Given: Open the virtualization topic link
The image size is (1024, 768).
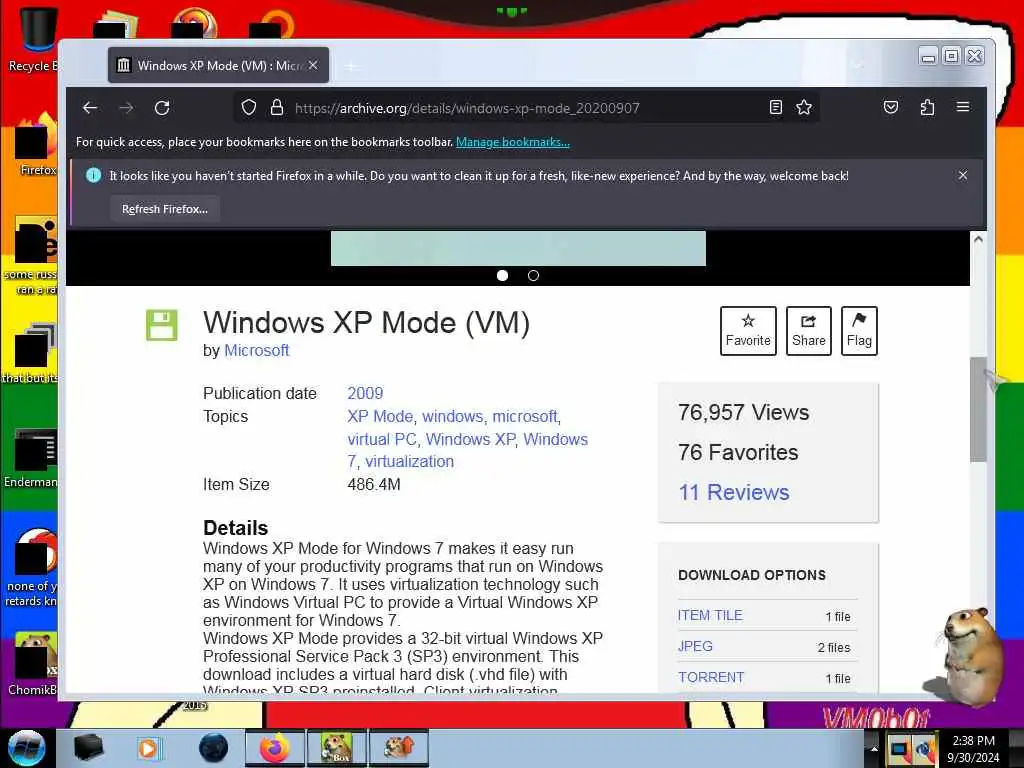Looking at the screenshot, I should pyautogui.click(x=409, y=462).
